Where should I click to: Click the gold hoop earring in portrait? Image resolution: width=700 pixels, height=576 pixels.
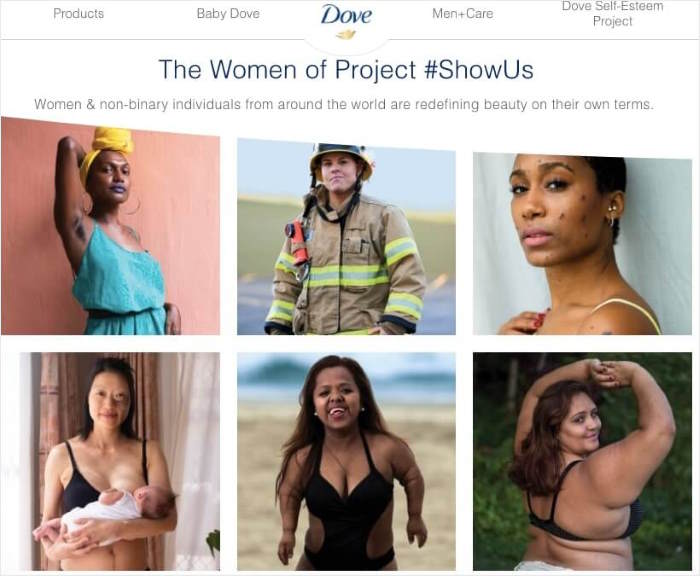pos(612,220)
